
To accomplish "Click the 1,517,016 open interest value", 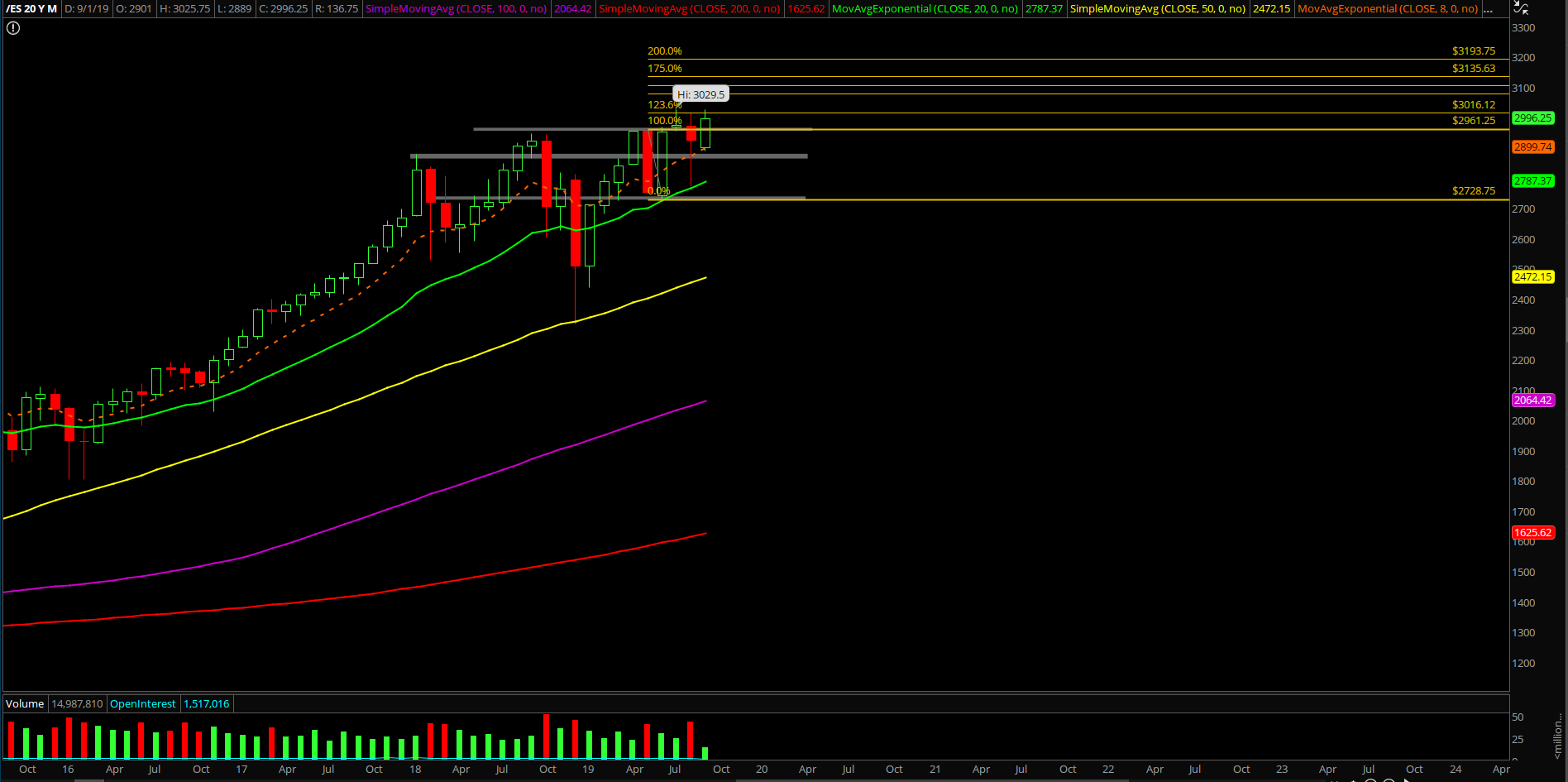I will (207, 704).
